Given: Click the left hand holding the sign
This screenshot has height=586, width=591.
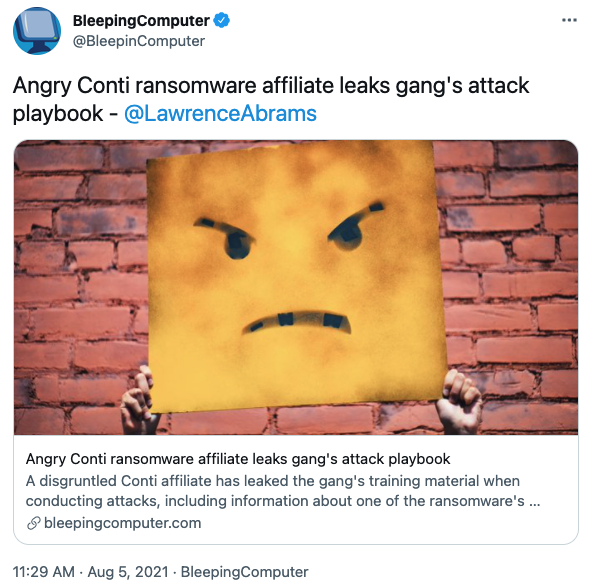Looking at the screenshot, I should 138,400.
